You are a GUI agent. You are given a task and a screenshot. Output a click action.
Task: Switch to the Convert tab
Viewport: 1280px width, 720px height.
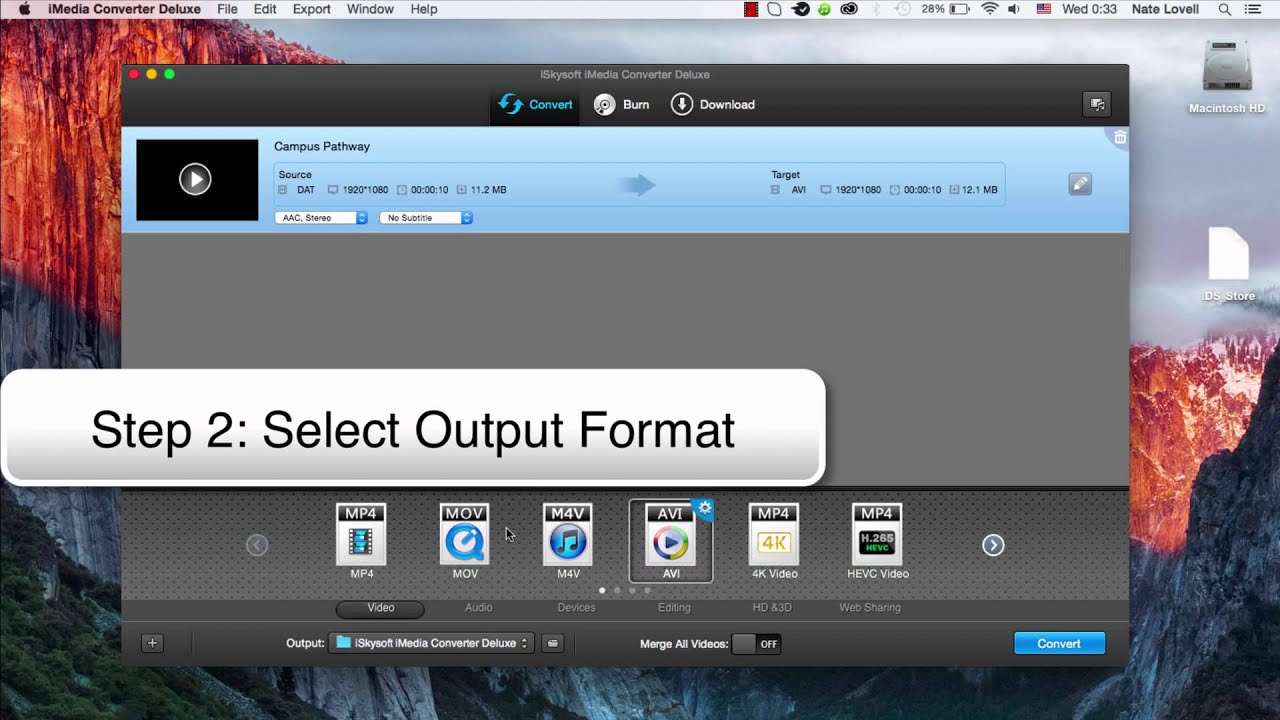tap(537, 104)
